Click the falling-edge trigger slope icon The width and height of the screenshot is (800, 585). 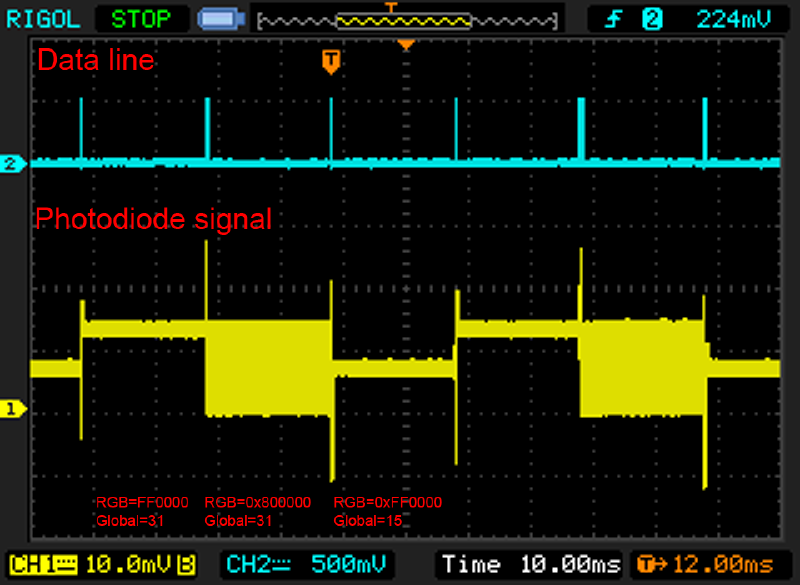(612, 17)
